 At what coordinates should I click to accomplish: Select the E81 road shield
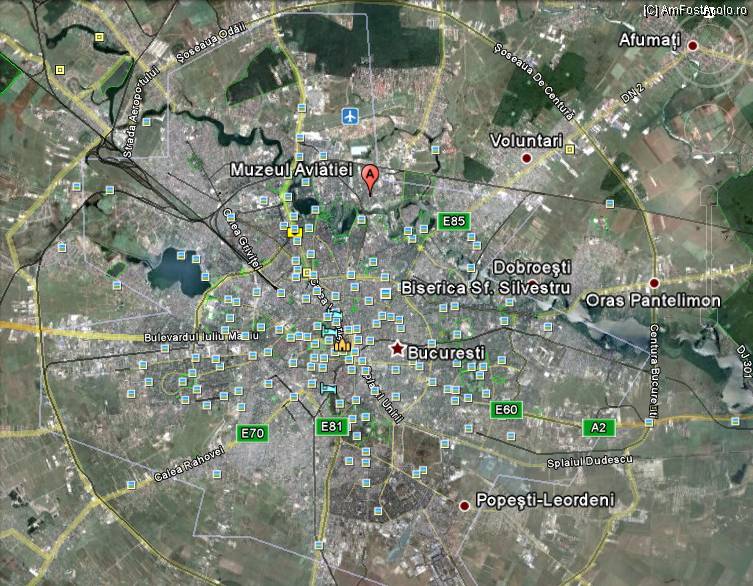332,426
